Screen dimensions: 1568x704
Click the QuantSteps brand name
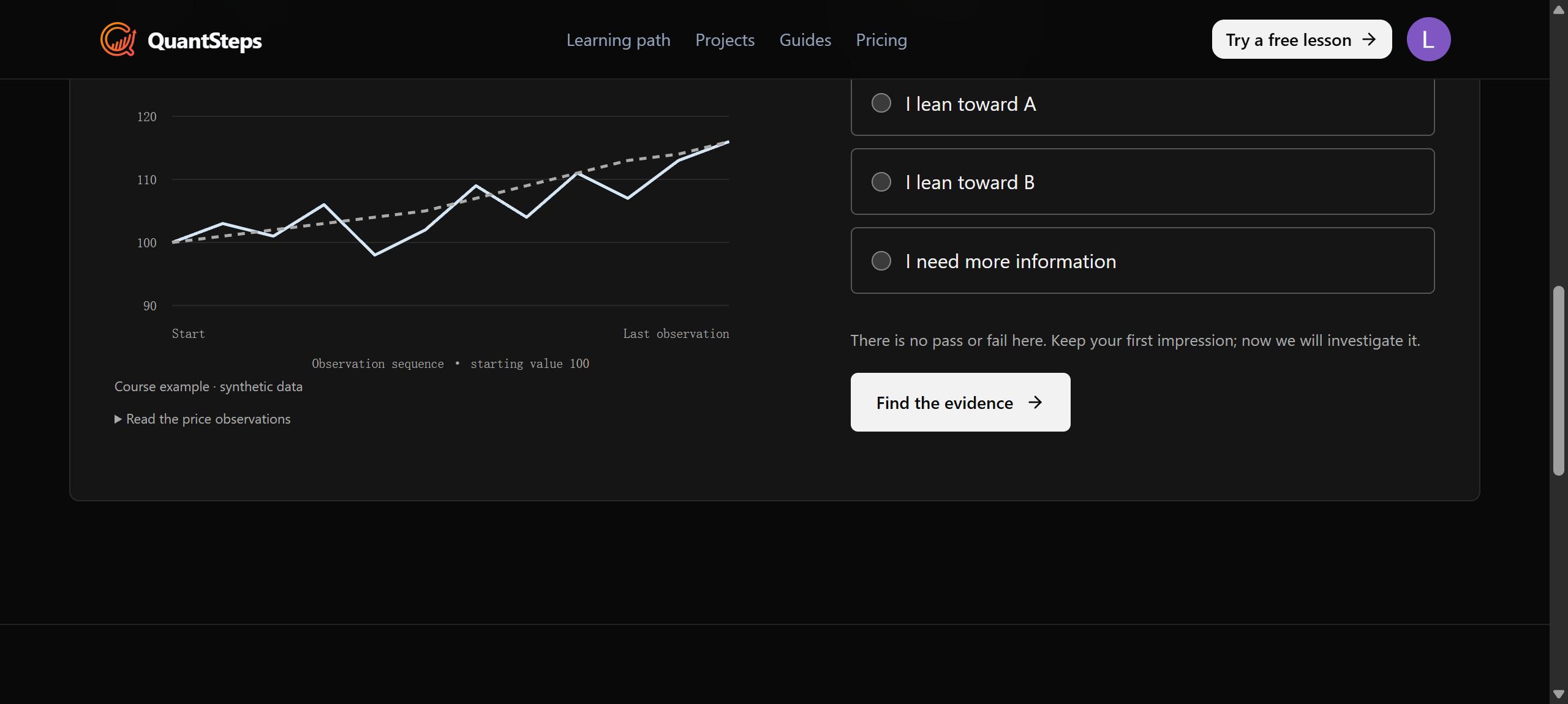205,40
